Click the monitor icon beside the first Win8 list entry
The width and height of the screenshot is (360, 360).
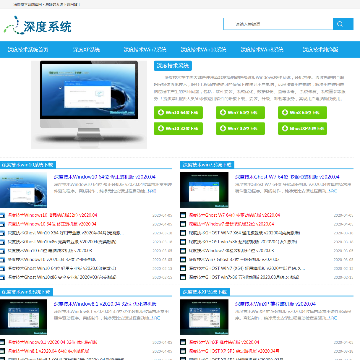pos(3,342)
